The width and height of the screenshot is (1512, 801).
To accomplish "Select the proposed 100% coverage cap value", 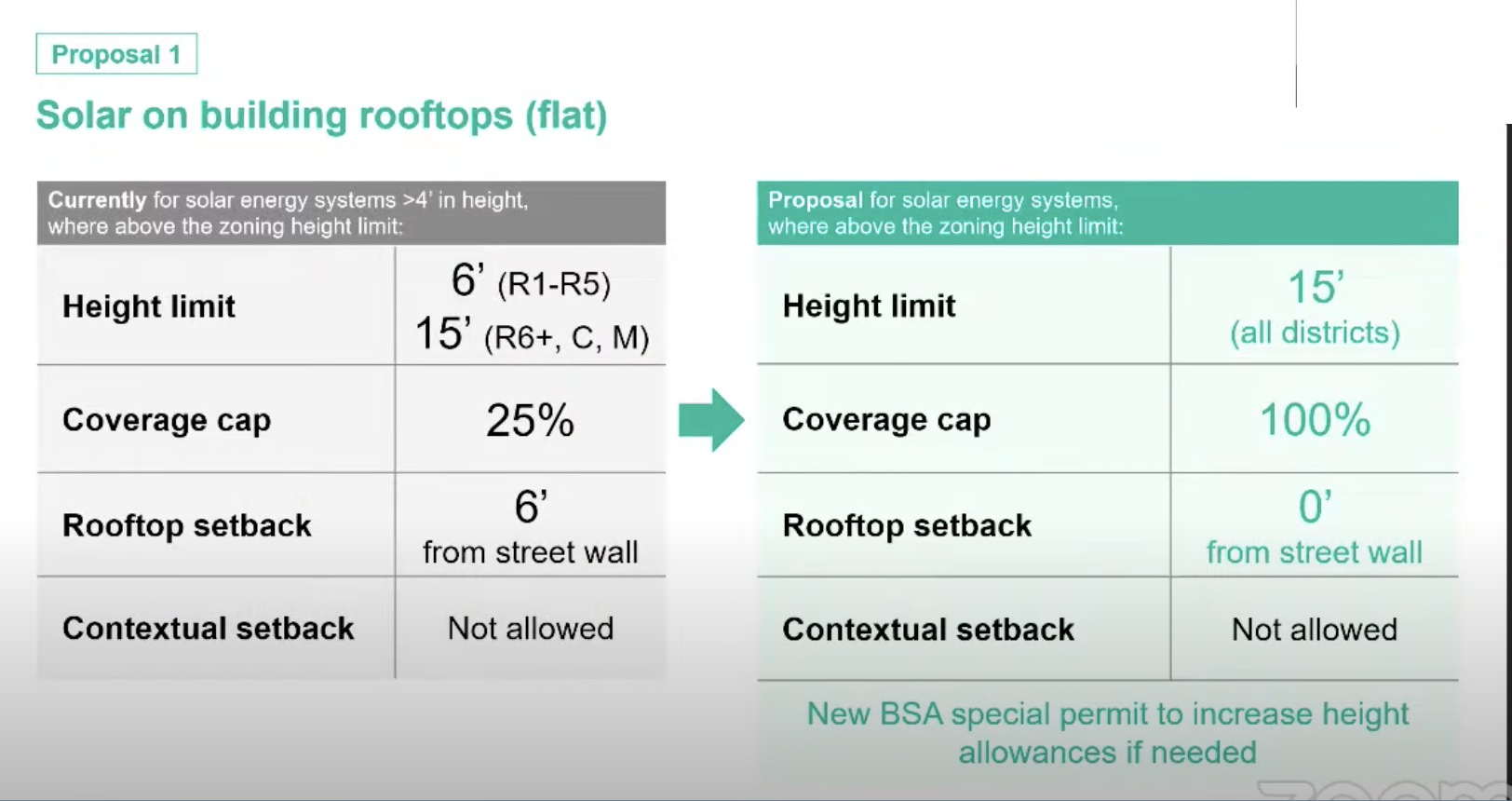I will pos(1315,420).
